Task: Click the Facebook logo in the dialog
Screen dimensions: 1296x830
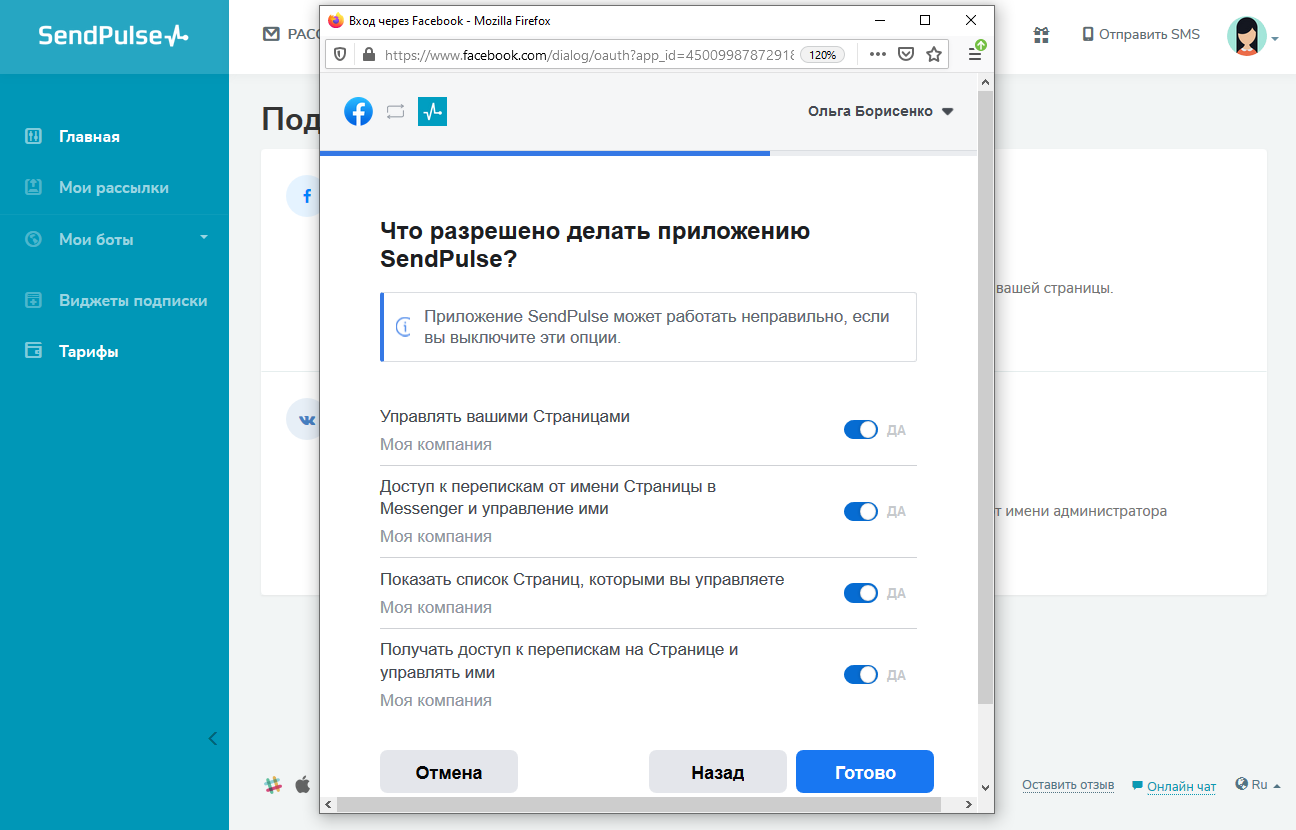Action: point(359,111)
